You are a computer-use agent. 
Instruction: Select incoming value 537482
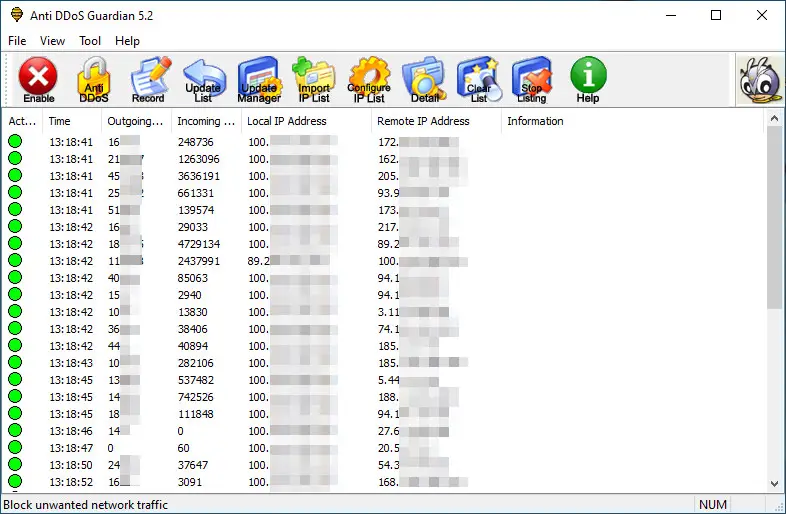(195, 380)
